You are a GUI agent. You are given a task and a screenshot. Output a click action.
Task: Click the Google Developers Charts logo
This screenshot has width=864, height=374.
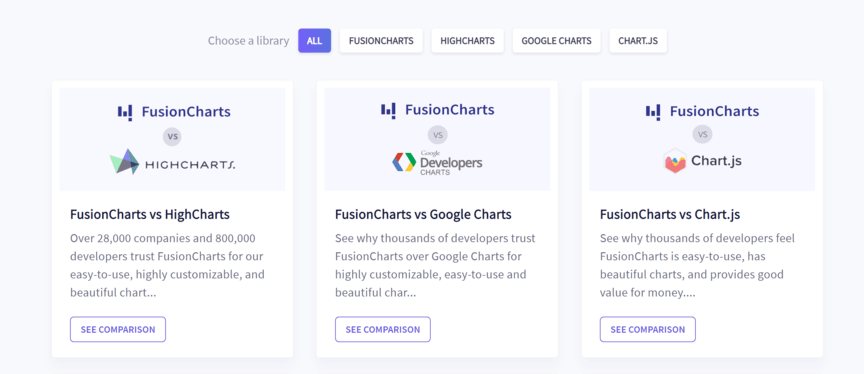coord(437,162)
